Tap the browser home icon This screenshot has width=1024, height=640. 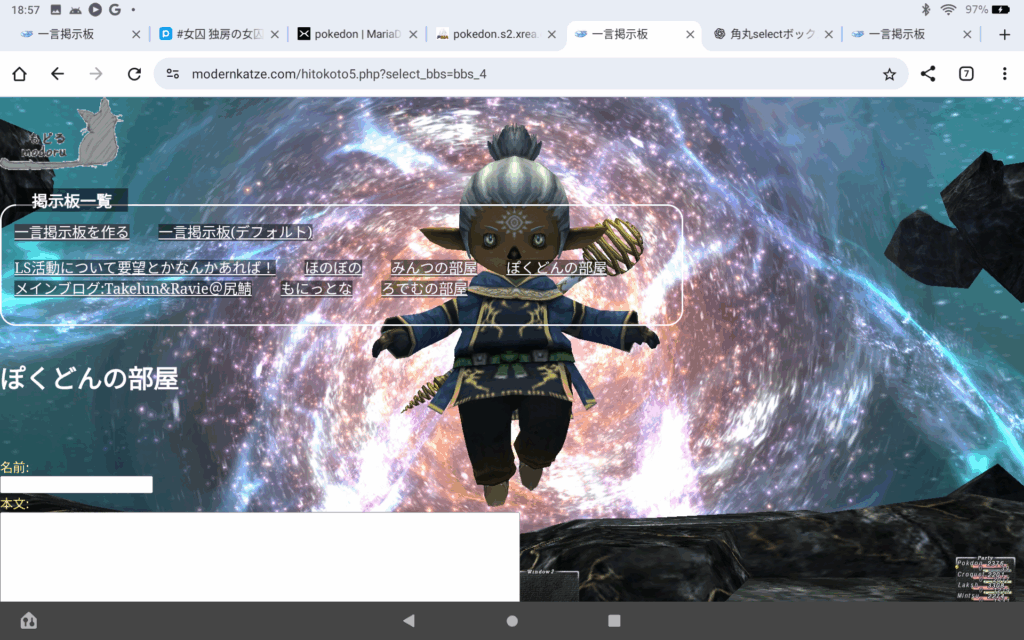click(x=19, y=74)
